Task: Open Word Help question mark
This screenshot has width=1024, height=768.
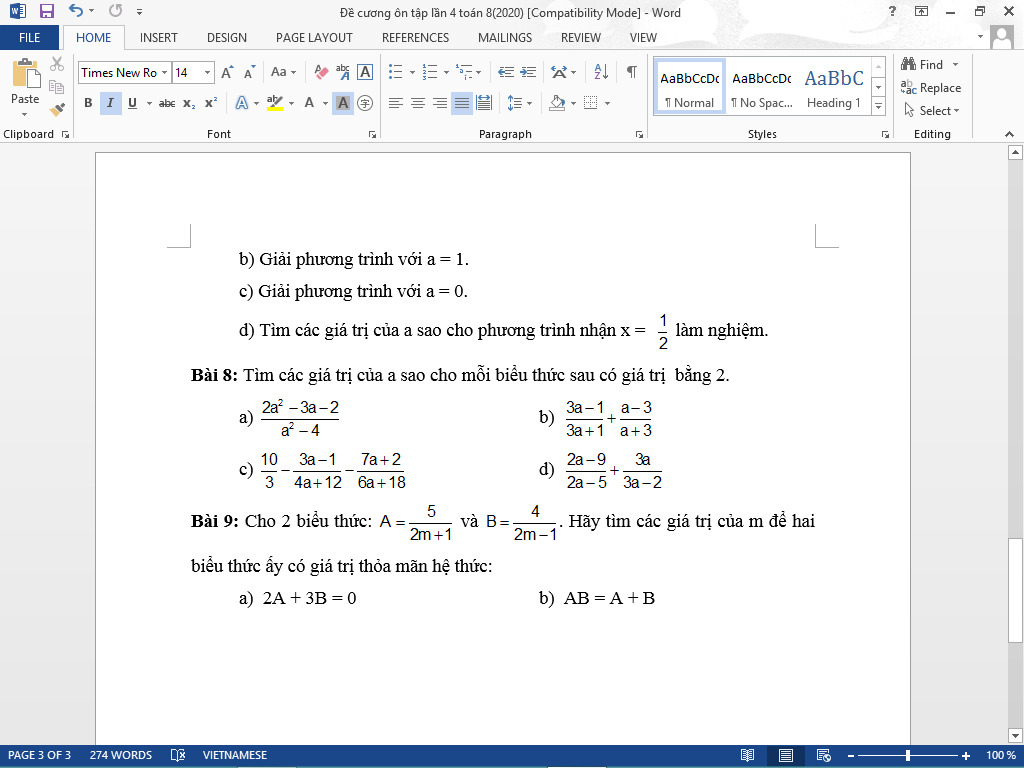Action: pos(892,11)
